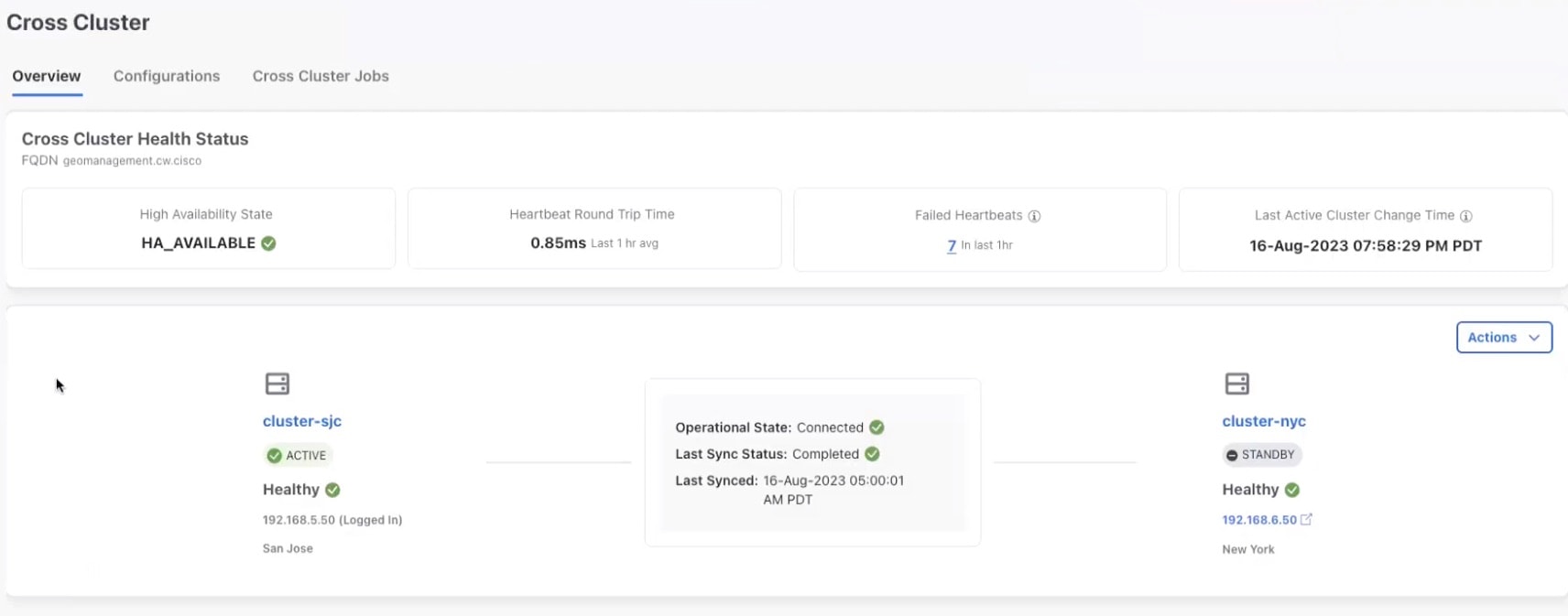Screen dimensions: 1568x616
Task: Open the cluster-sjc link
Action: (301, 421)
